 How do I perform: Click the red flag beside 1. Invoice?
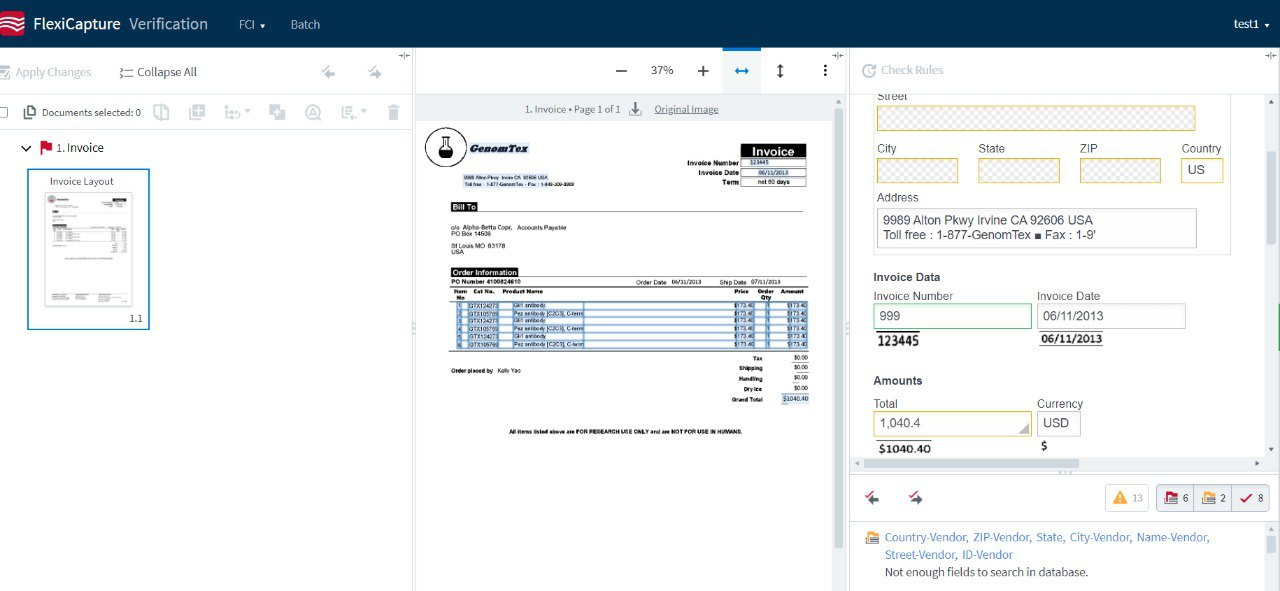[46, 148]
